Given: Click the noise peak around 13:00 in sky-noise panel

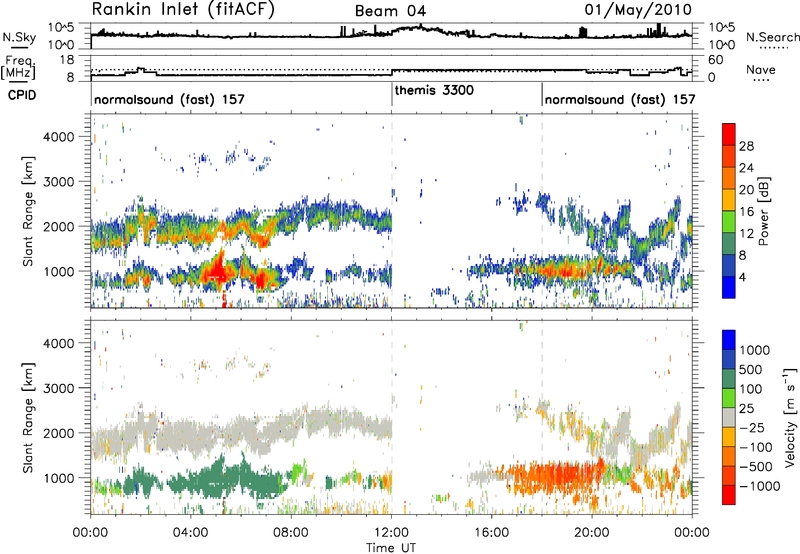Looking at the screenshot, I should pyautogui.click(x=419, y=27).
